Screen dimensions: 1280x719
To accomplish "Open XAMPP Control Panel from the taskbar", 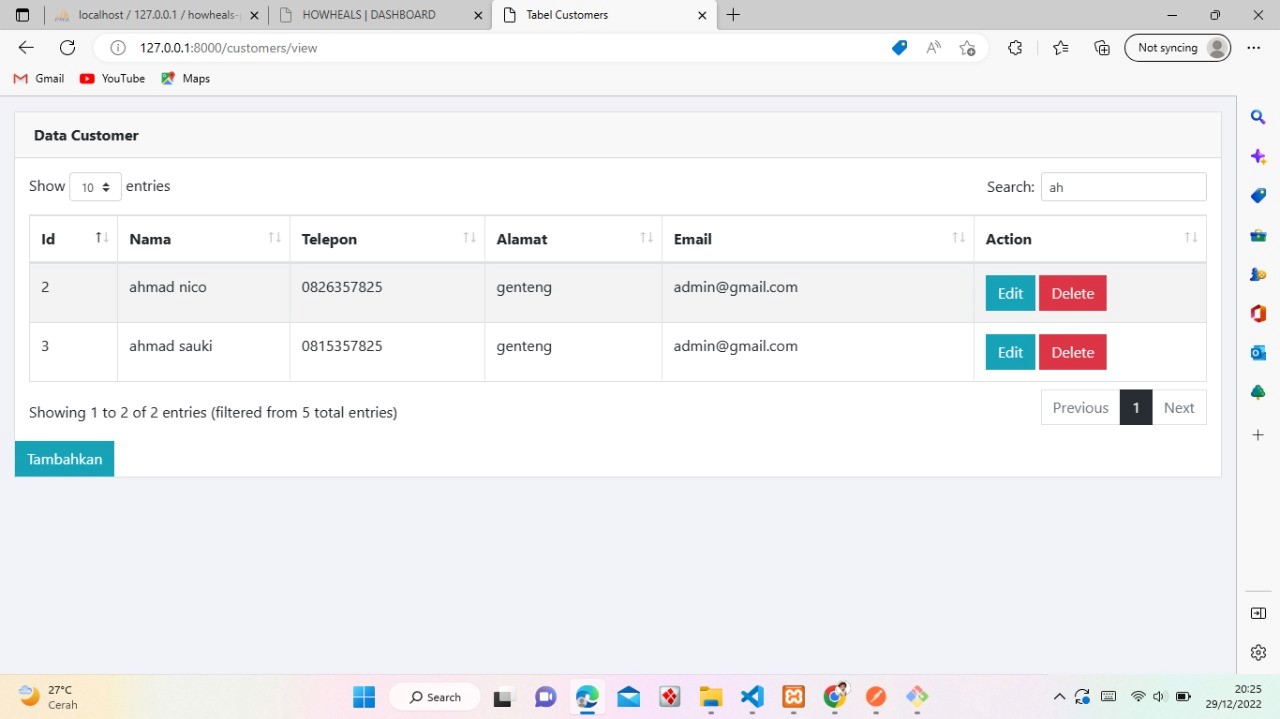I will 793,696.
